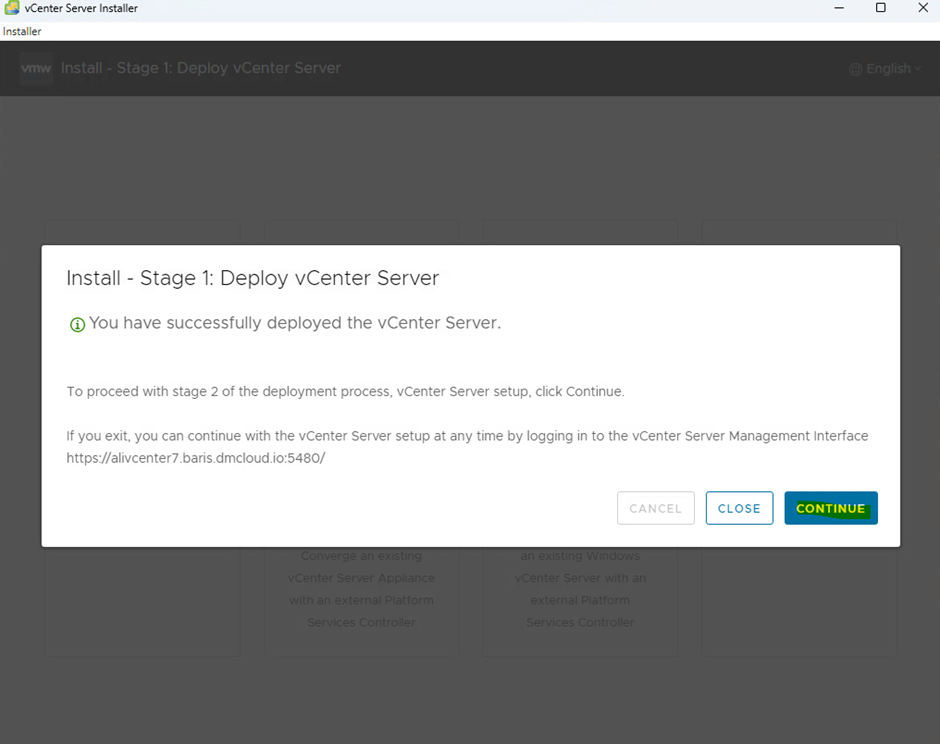Click the 'To proceed with stage 2' instruction text

[x=345, y=391]
